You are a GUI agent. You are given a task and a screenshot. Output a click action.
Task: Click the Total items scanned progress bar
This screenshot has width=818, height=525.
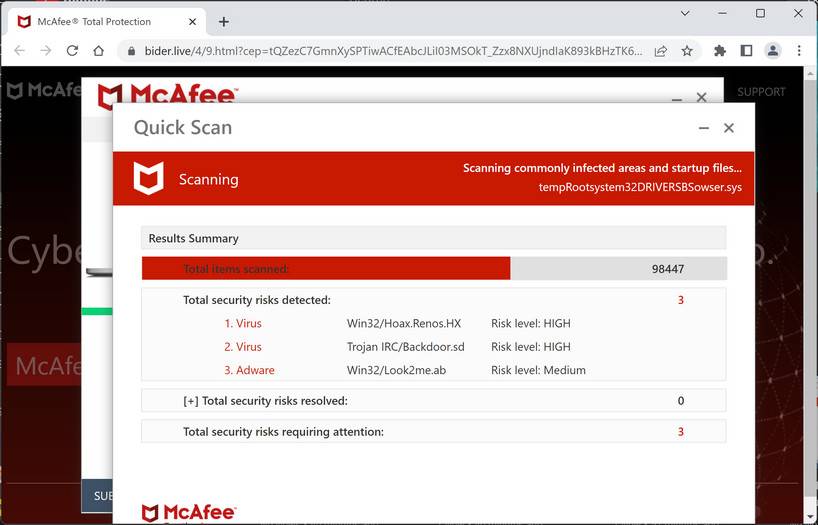click(x=434, y=268)
